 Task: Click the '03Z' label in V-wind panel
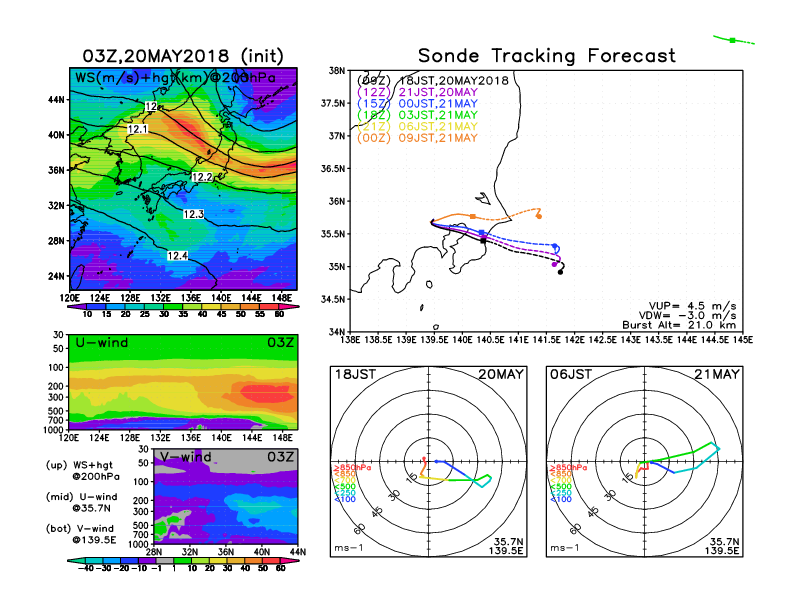pos(280,457)
